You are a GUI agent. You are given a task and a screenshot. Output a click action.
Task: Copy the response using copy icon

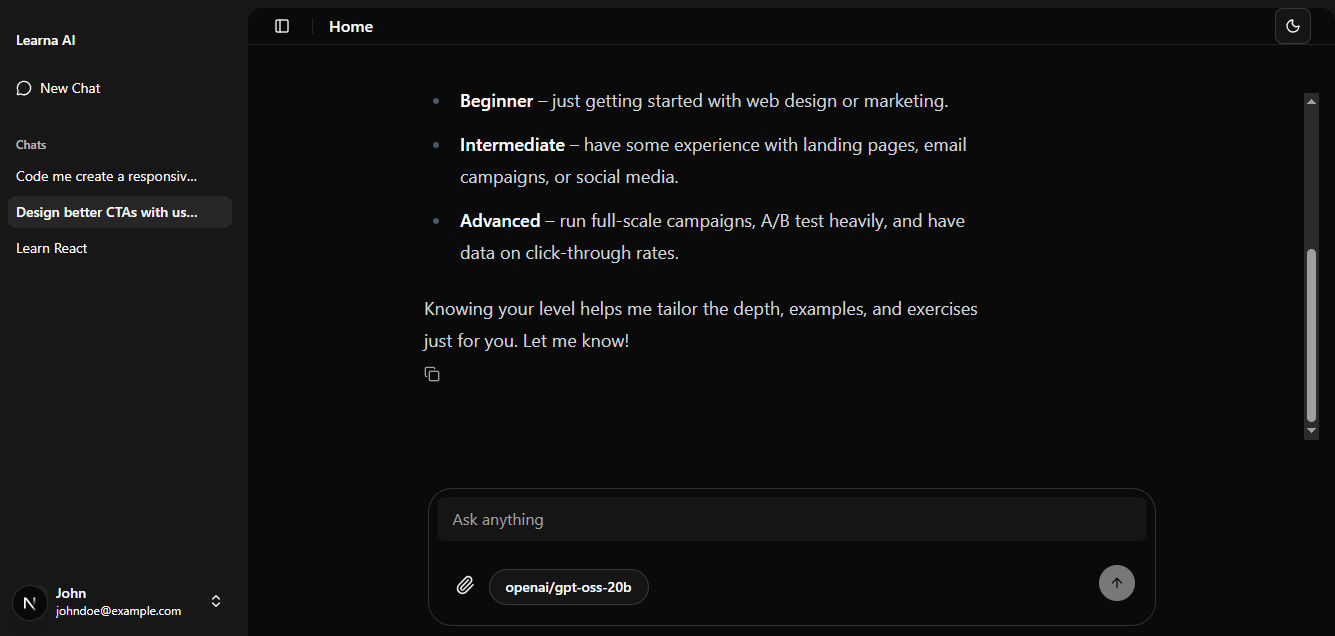pos(432,374)
